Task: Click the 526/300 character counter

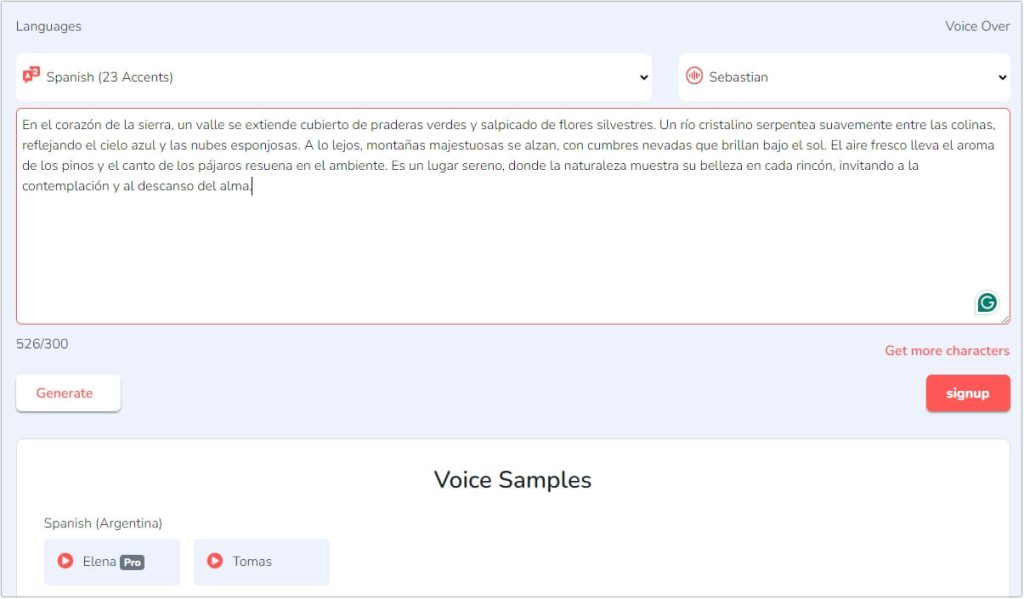Action: (x=42, y=344)
